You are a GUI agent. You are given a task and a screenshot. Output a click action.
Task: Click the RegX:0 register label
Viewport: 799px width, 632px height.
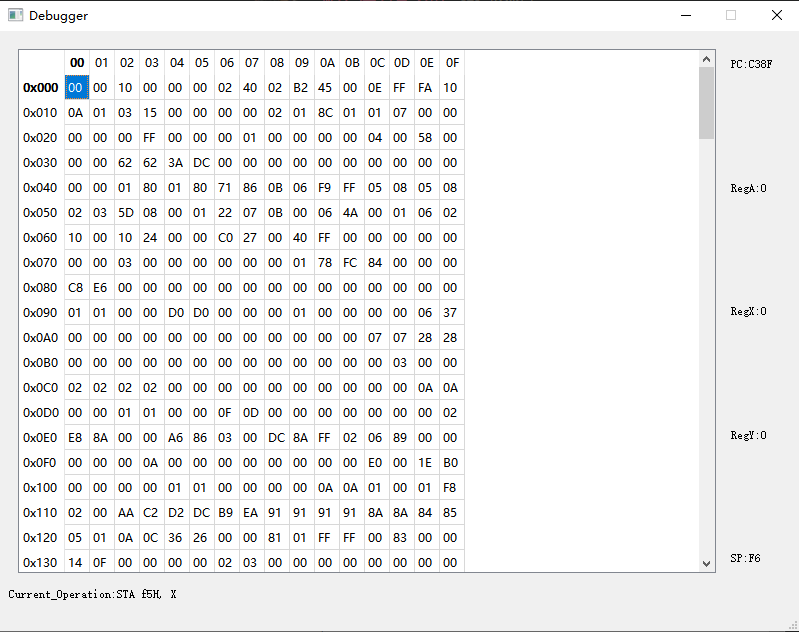point(749,311)
